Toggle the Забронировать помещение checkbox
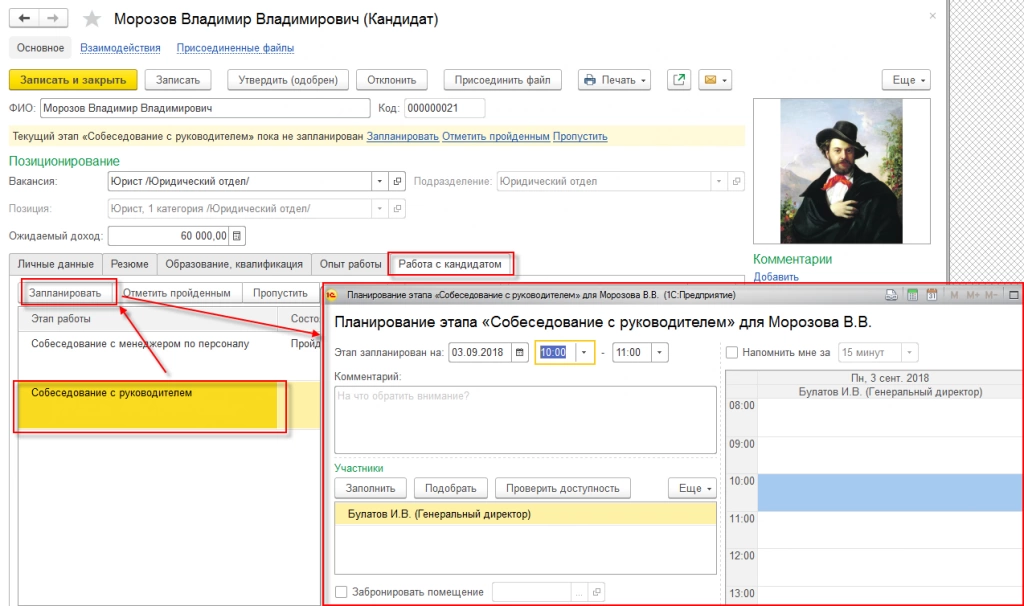 (x=341, y=592)
